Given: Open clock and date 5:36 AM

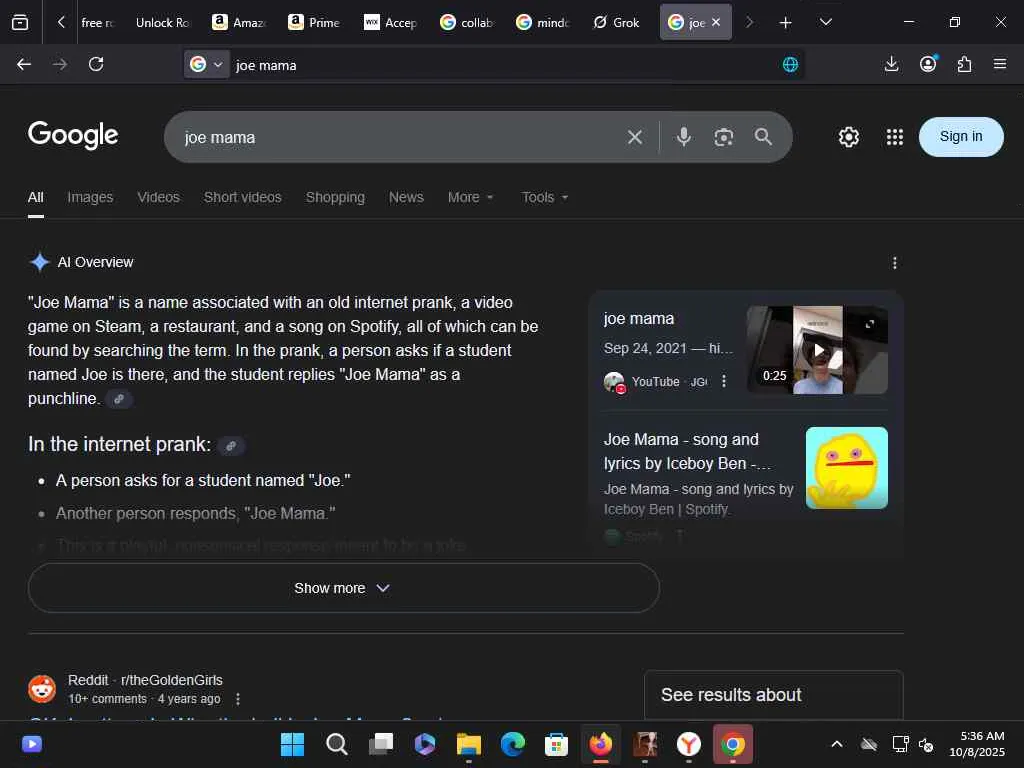Looking at the screenshot, I should tap(978, 744).
